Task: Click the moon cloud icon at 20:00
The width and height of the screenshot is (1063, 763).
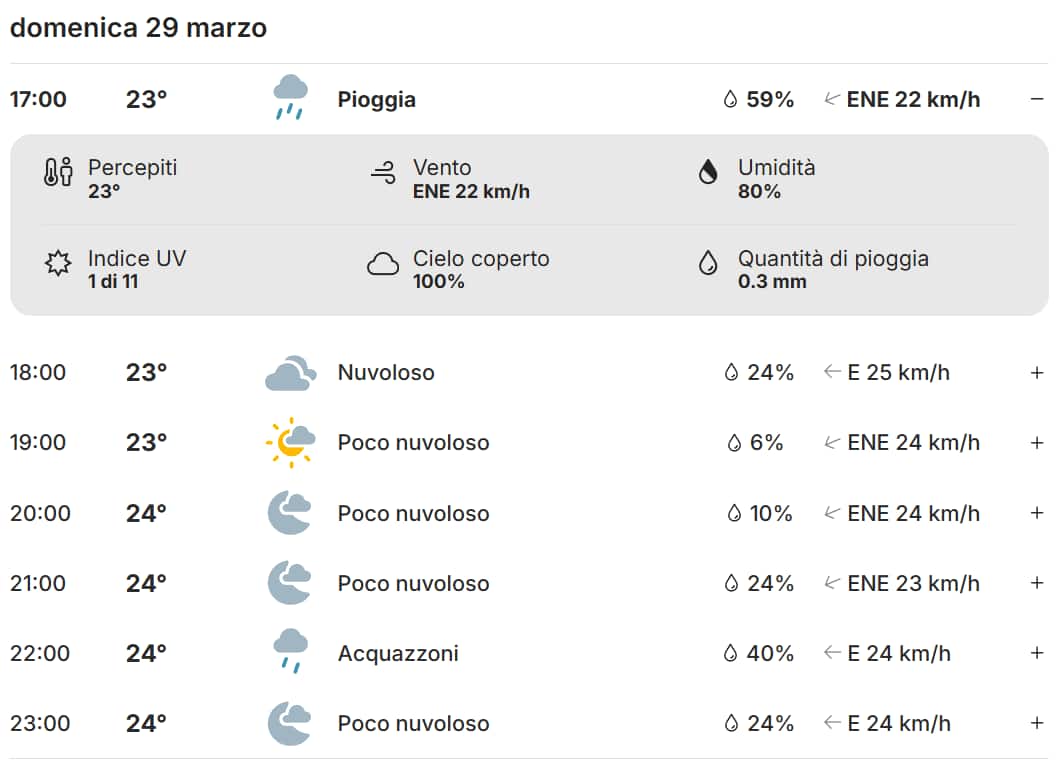Action: [290, 513]
